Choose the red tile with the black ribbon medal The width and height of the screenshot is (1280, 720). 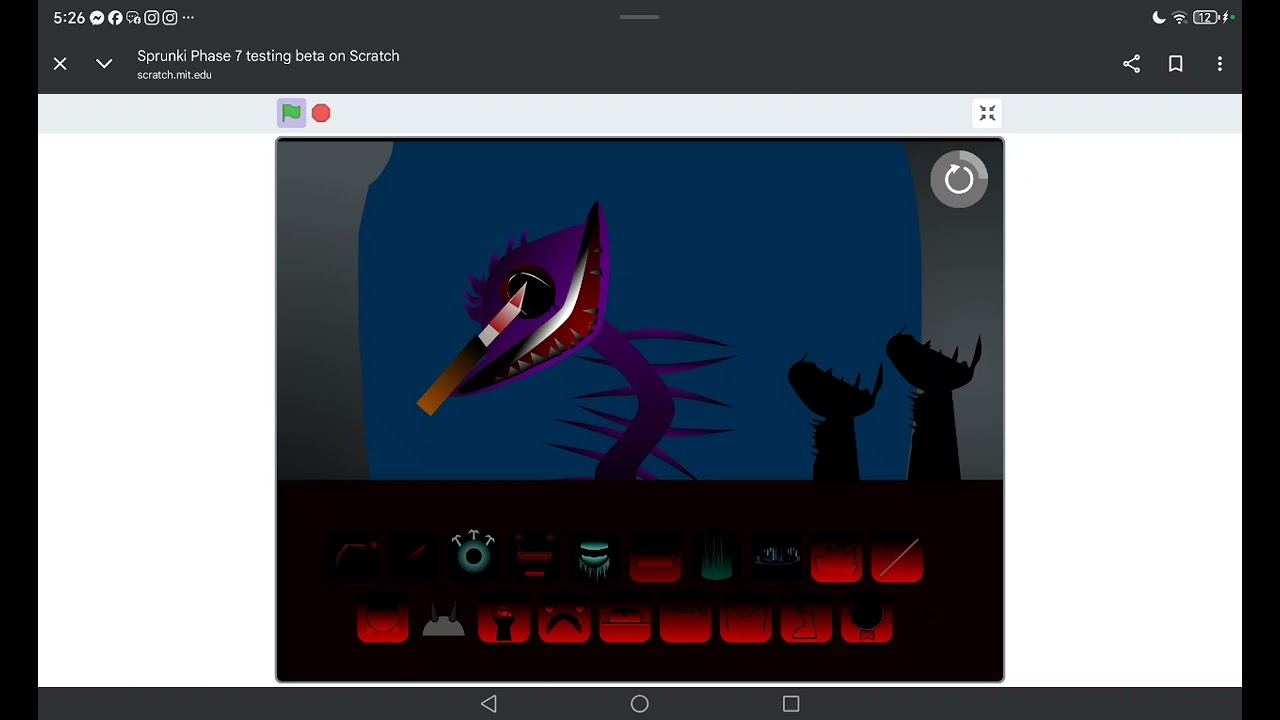point(867,618)
